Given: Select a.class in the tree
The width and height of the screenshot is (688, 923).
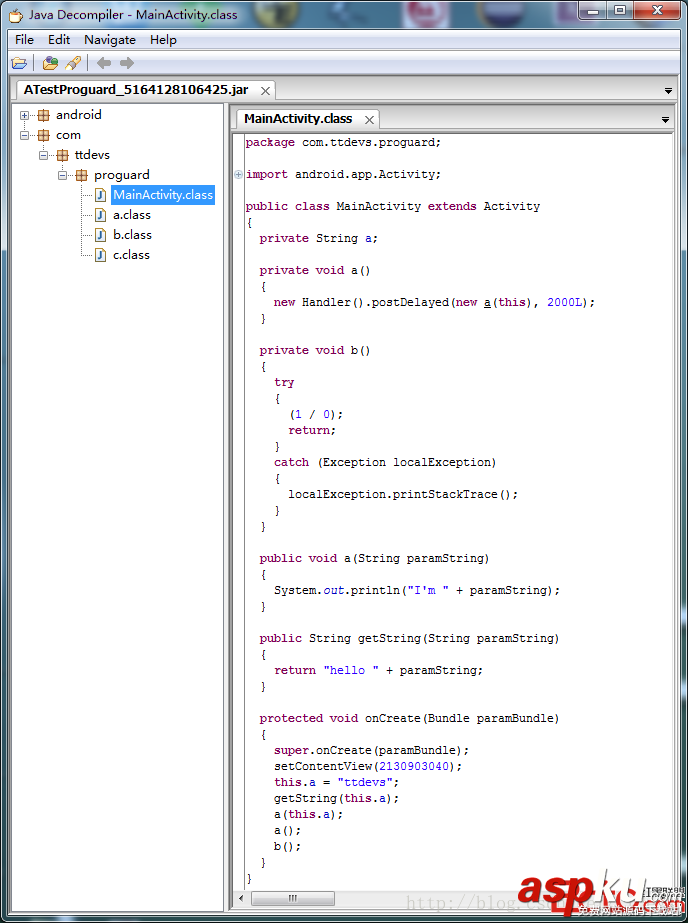Looking at the screenshot, I should pos(131,215).
